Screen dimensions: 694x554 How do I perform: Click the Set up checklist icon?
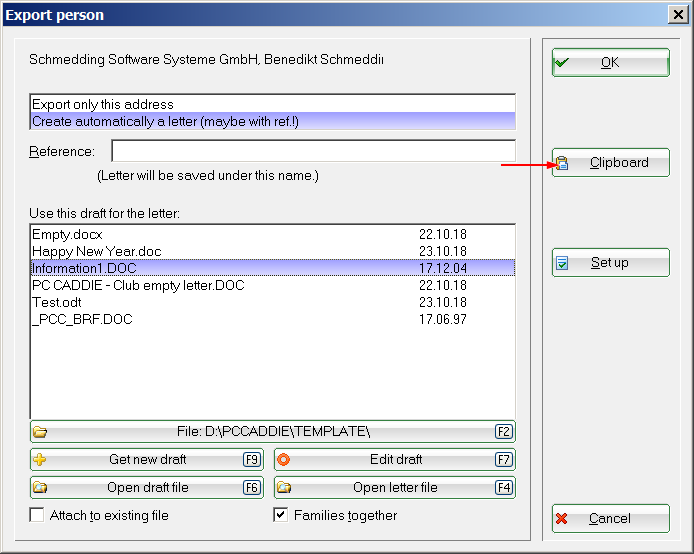coord(562,263)
